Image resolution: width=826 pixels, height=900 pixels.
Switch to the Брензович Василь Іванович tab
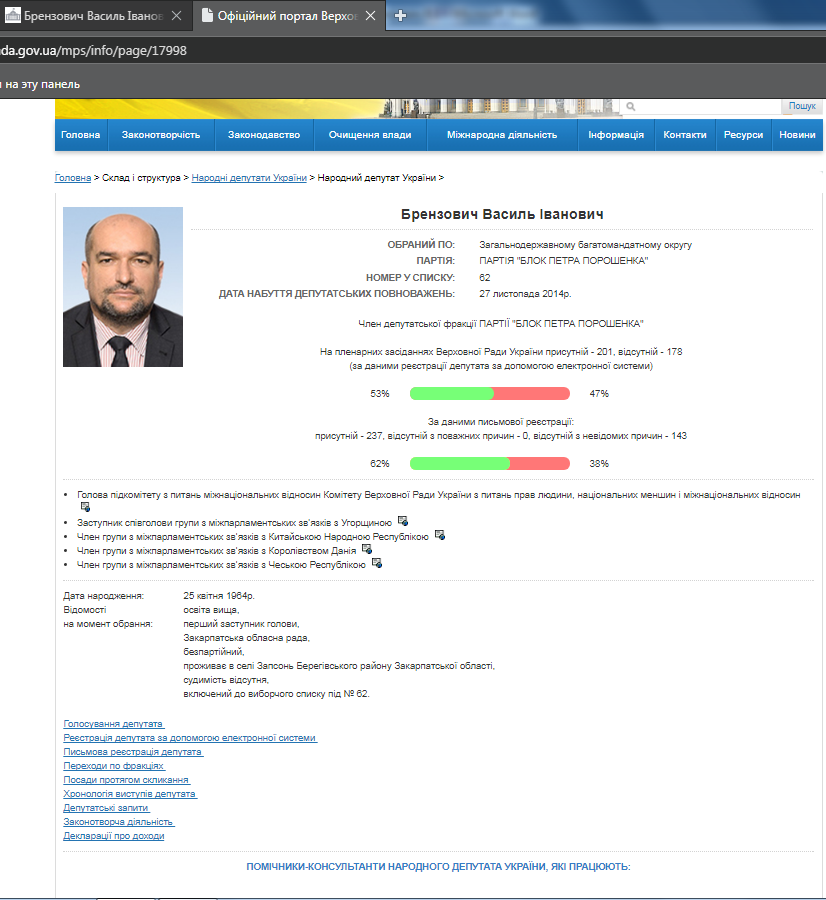pos(85,16)
